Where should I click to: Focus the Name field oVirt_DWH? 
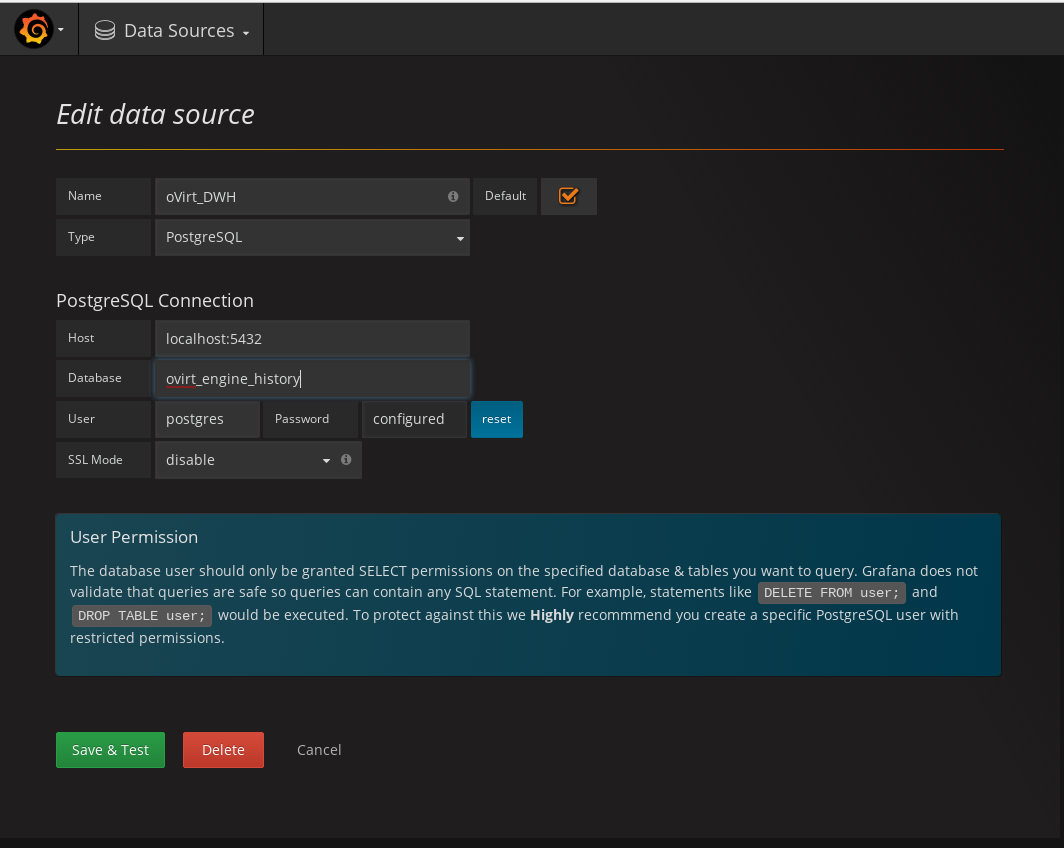pos(300,197)
